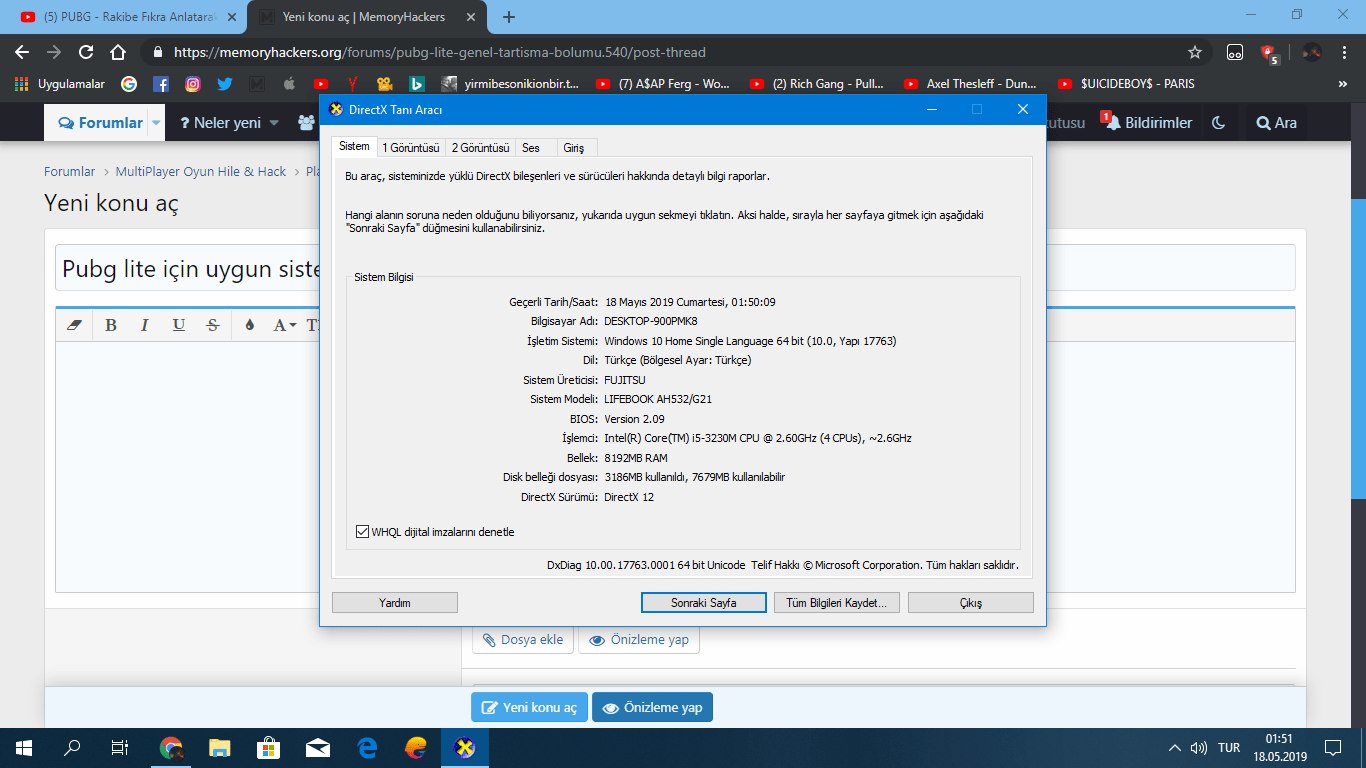Screen dimensions: 1366x768
Task: Click the Yardım button
Action: point(395,603)
